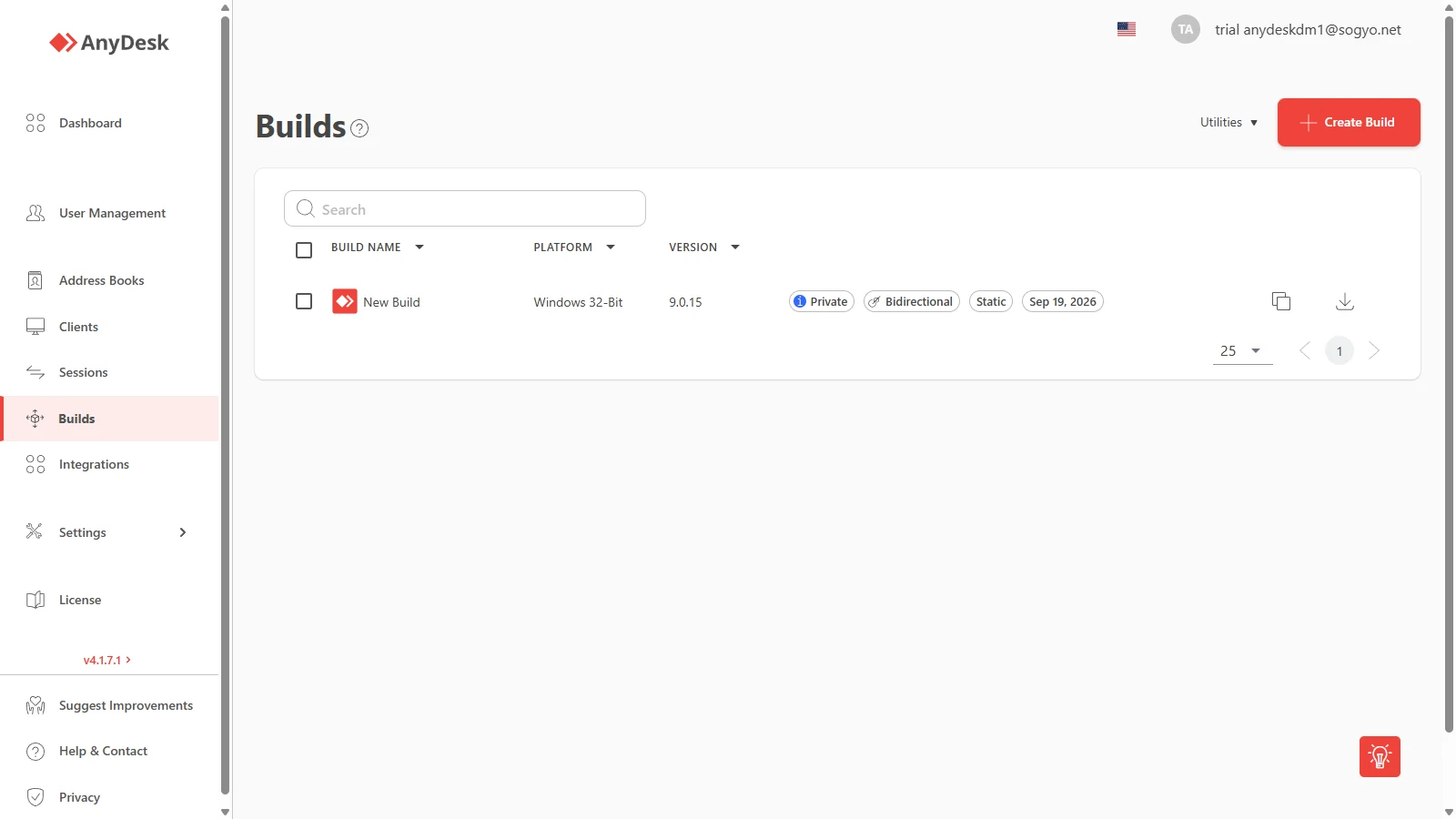
Task: Click the PLATFORM column header
Action: [562, 247]
